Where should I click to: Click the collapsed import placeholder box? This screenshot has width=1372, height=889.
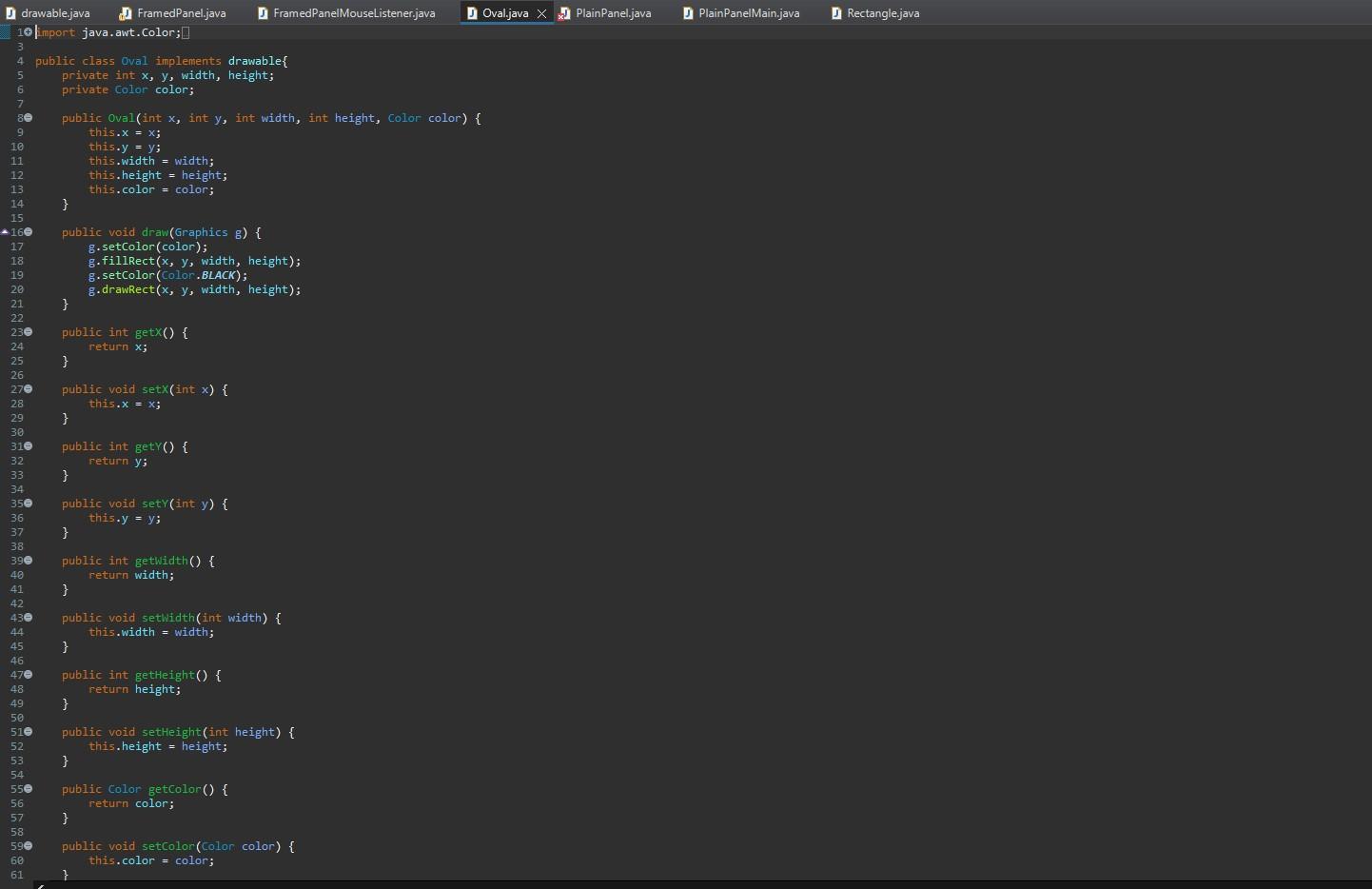tap(186, 32)
